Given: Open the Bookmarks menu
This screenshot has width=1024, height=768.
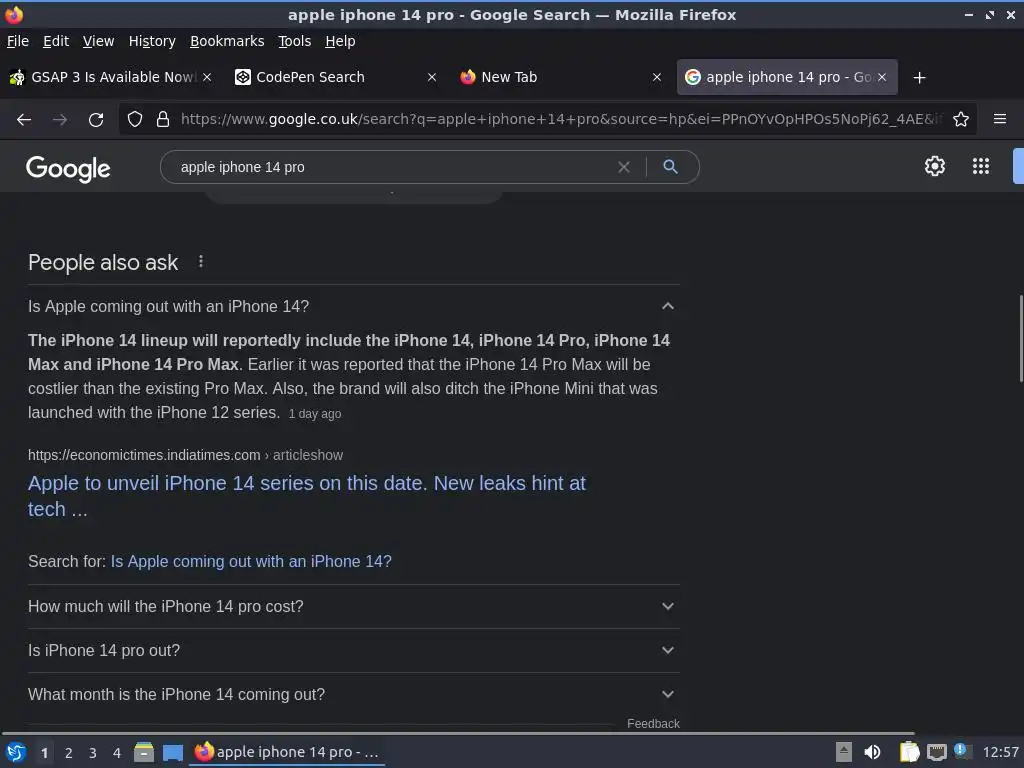Looking at the screenshot, I should pos(227,41).
